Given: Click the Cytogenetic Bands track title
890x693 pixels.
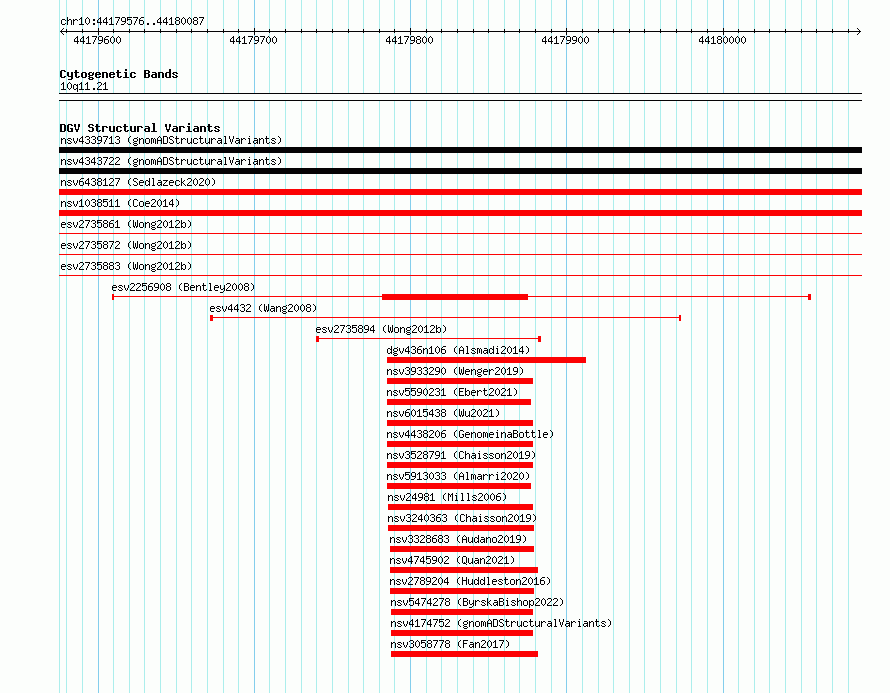Looking at the screenshot, I should click(119, 74).
